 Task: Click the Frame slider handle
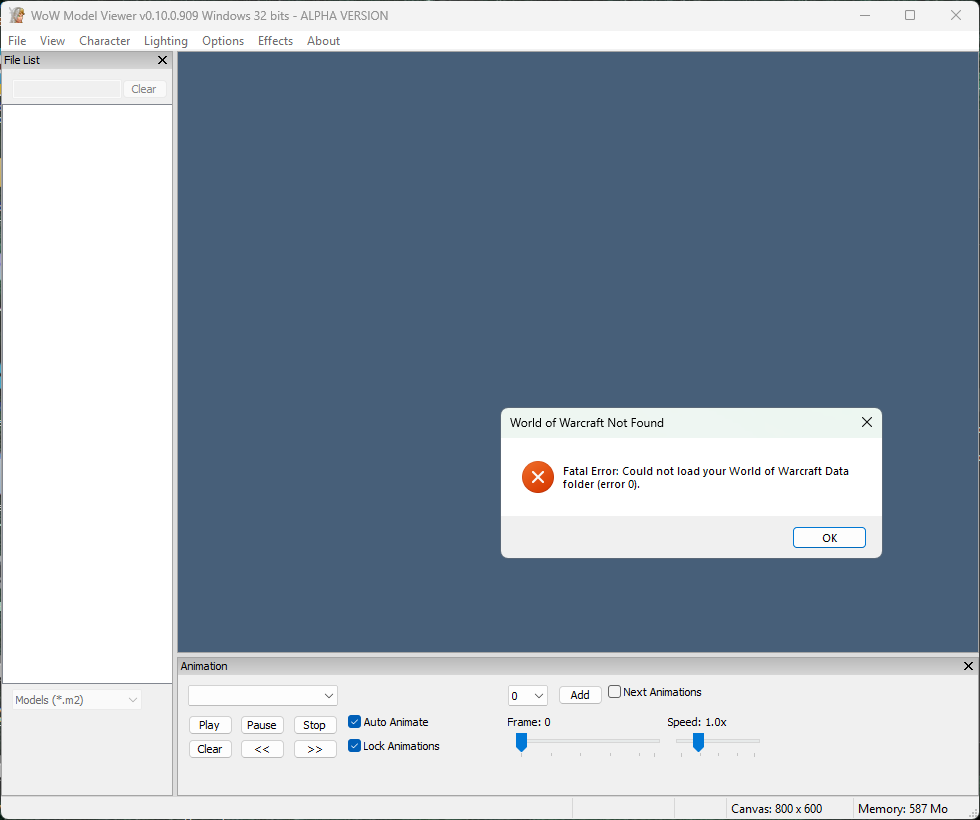(x=521, y=742)
